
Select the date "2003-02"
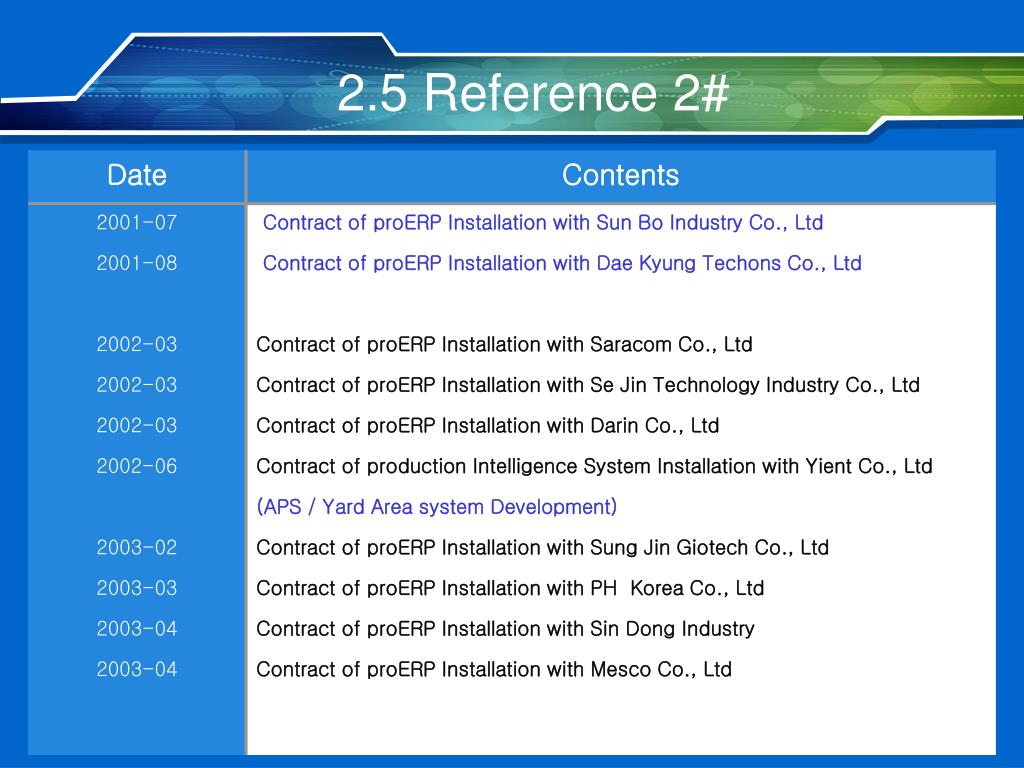click(136, 547)
